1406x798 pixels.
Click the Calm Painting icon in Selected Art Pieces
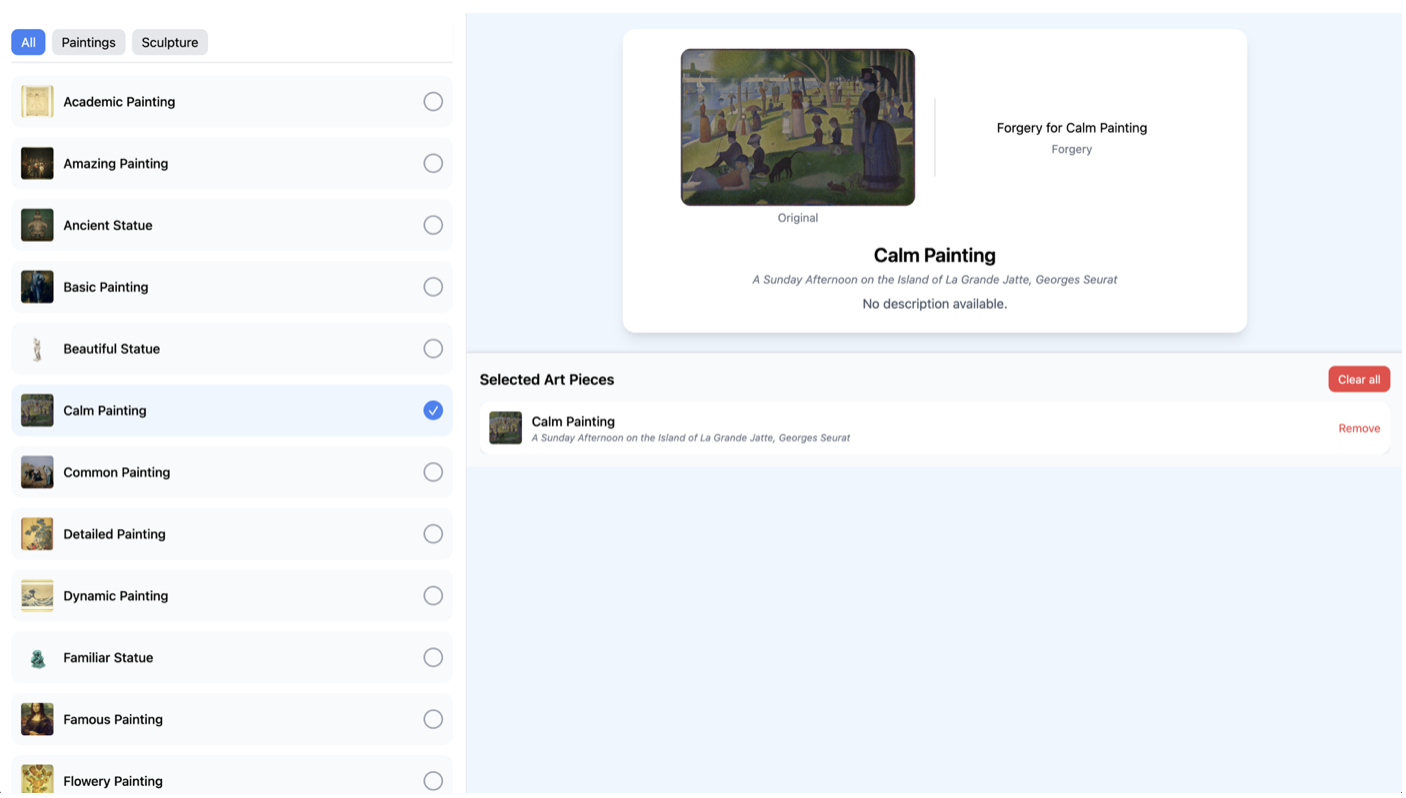pos(505,427)
